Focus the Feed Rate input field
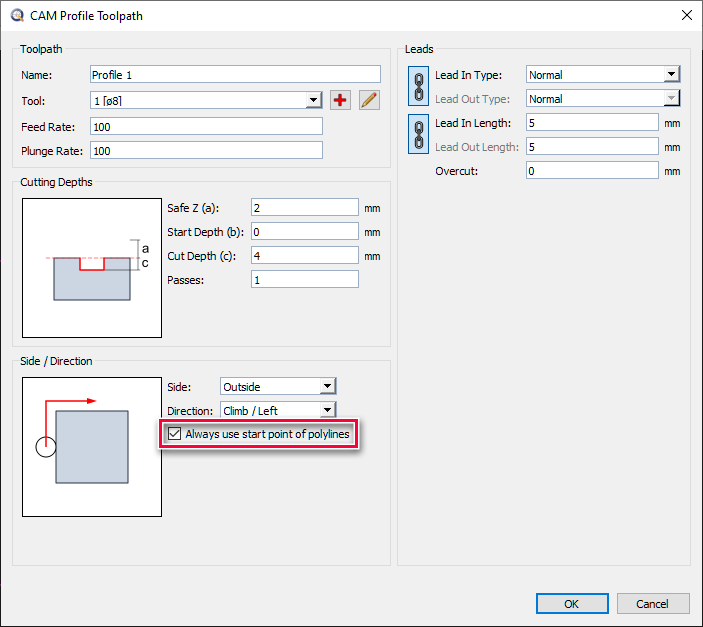 click(x=206, y=126)
